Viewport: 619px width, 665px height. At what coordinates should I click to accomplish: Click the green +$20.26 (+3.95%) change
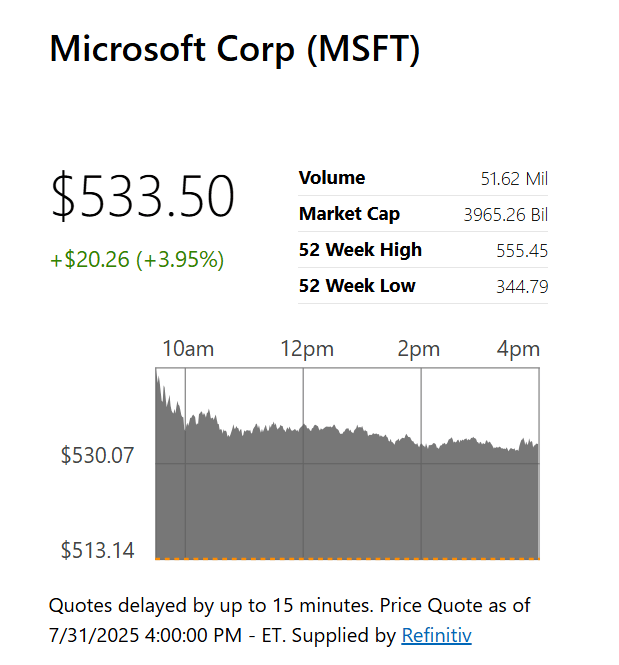tap(137, 260)
